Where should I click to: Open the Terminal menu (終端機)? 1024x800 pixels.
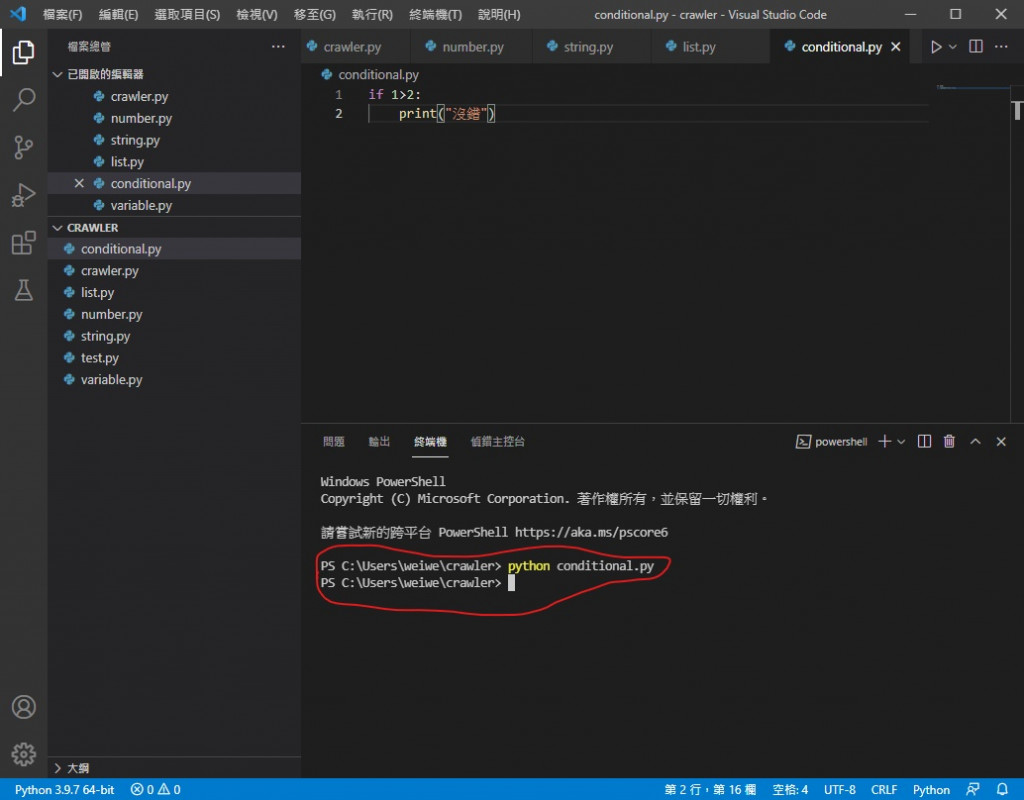coord(436,14)
